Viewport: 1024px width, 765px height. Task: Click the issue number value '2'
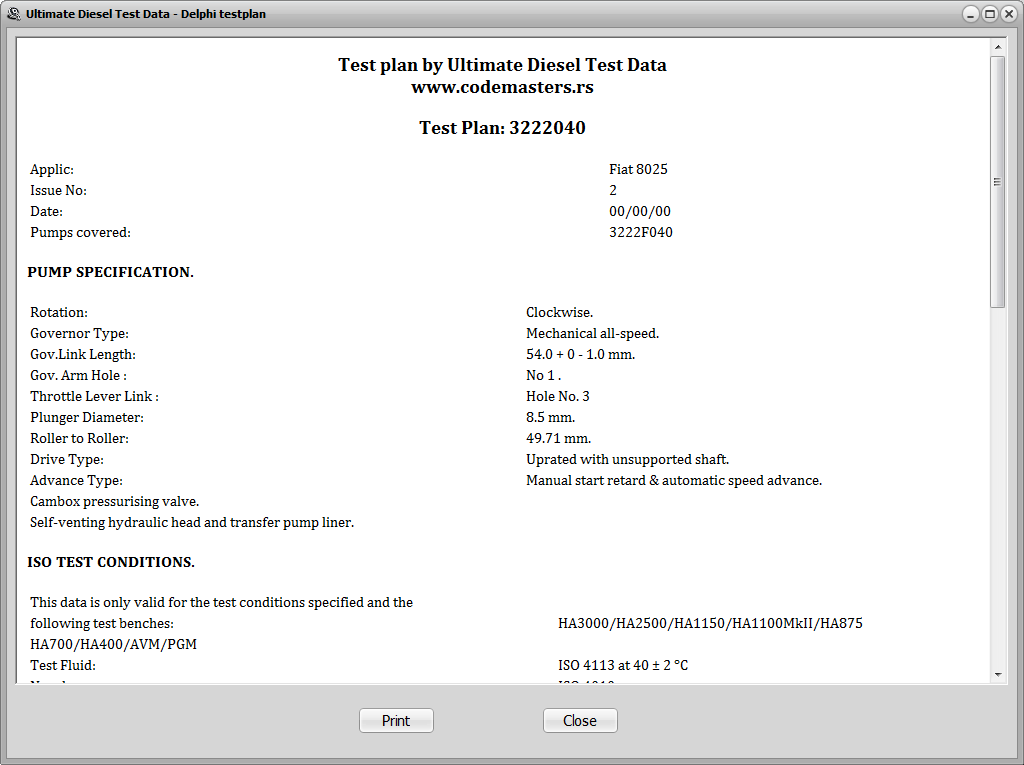[613, 190]
